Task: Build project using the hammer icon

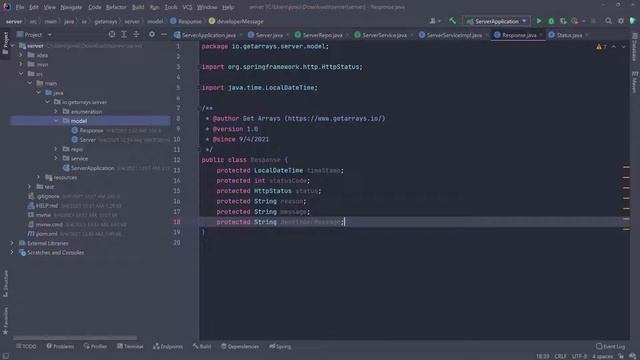Action: [x=452, y=21]
